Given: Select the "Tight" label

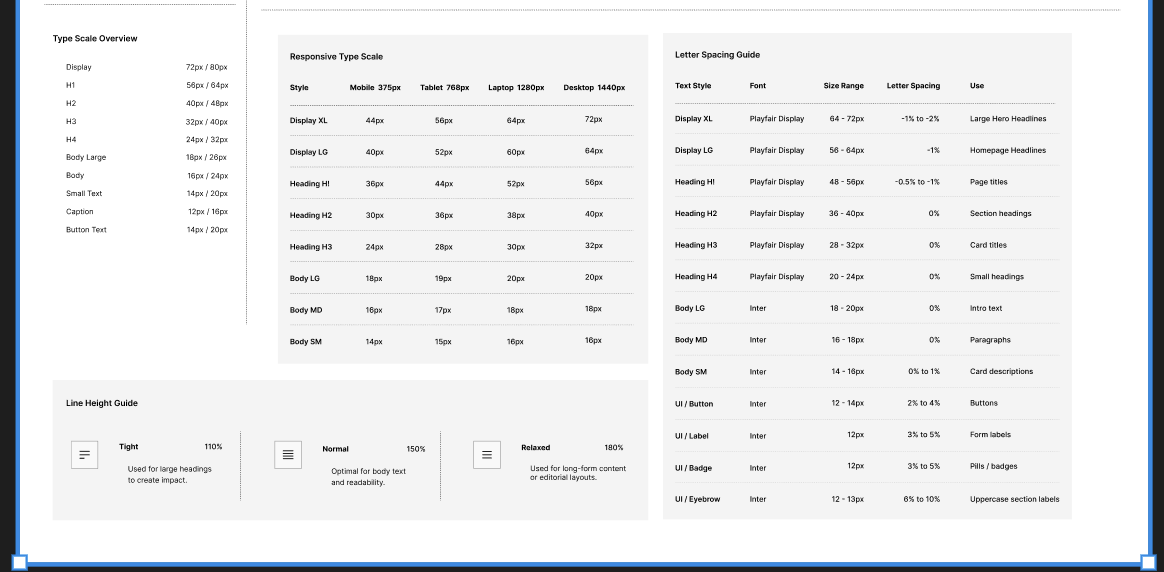Looking at the screenshot, I should coord(128,447).
